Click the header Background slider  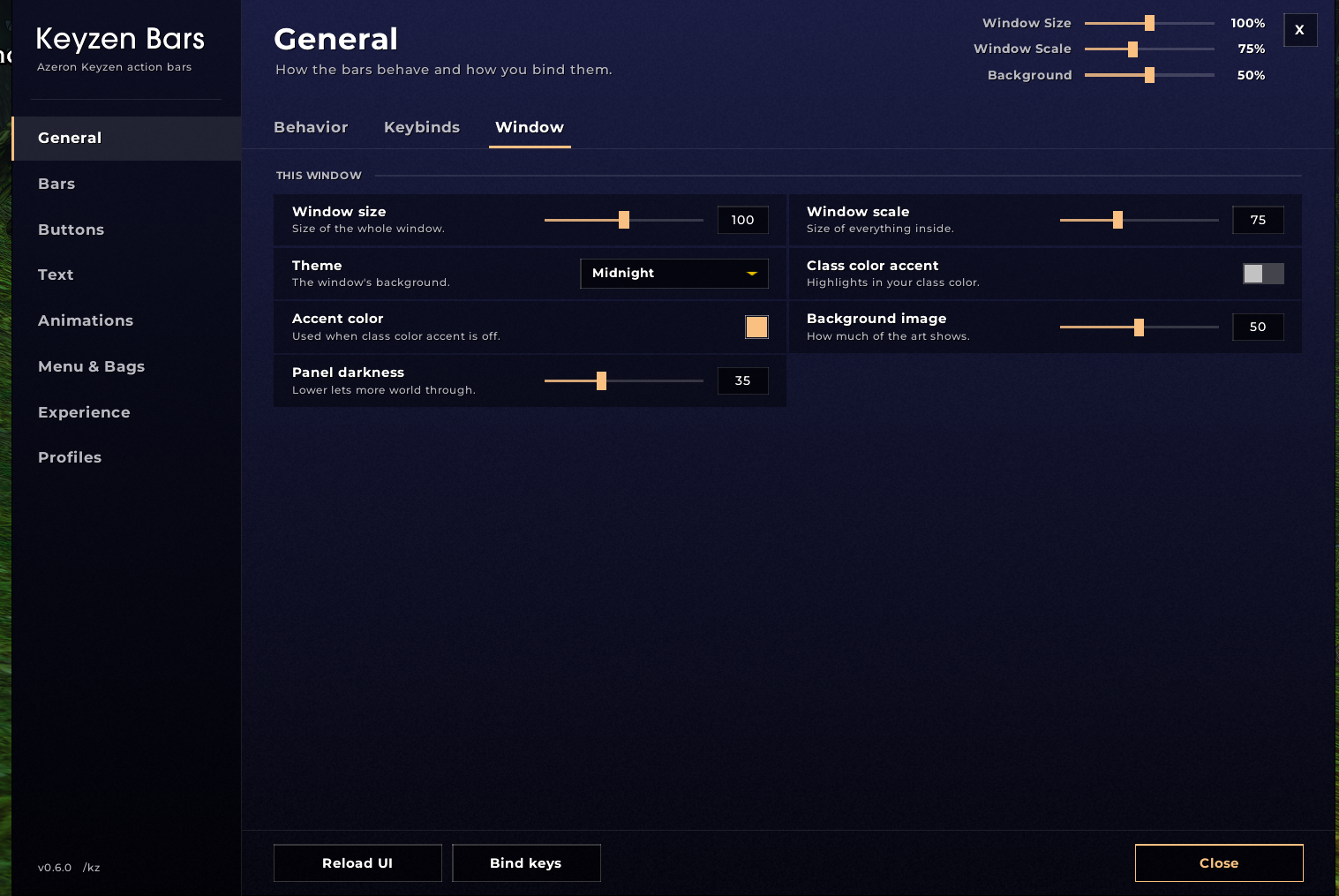(x=1149, y=75)
